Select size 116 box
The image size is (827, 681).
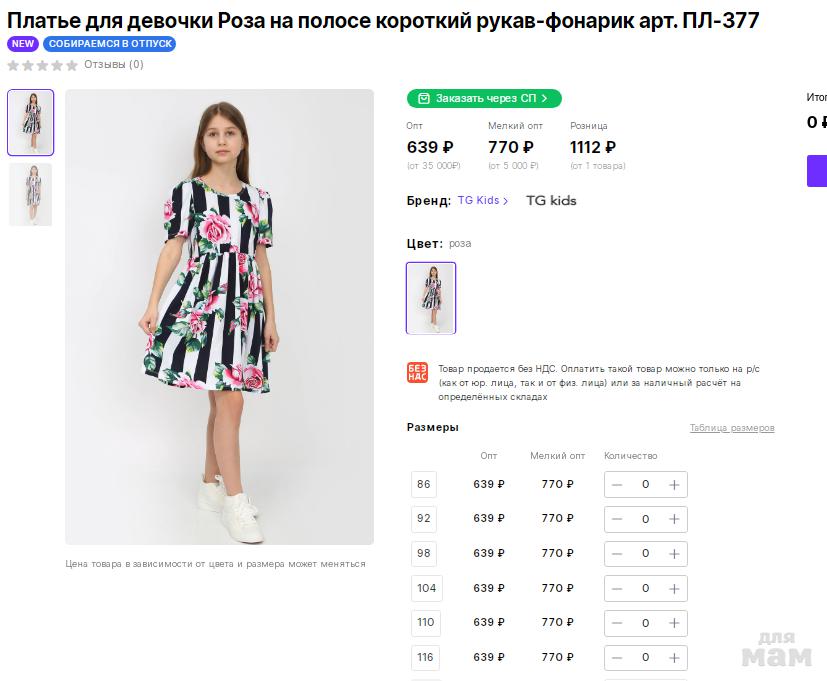(x=426, y=657)
